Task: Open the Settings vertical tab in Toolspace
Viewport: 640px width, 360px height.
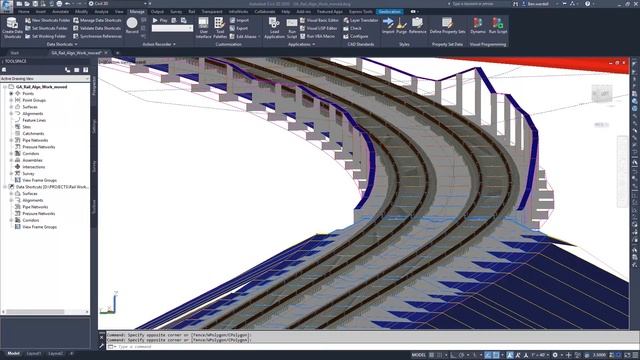Action: pyautogui.click(x=94, y=126)
